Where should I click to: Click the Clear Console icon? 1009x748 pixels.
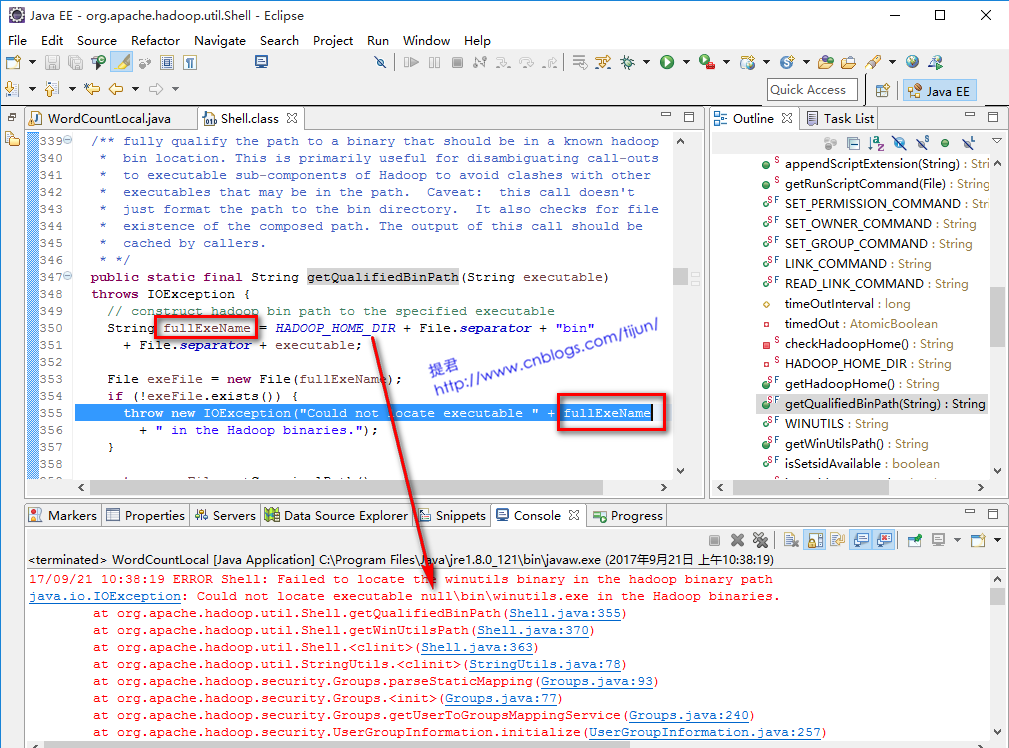[791, 540]
